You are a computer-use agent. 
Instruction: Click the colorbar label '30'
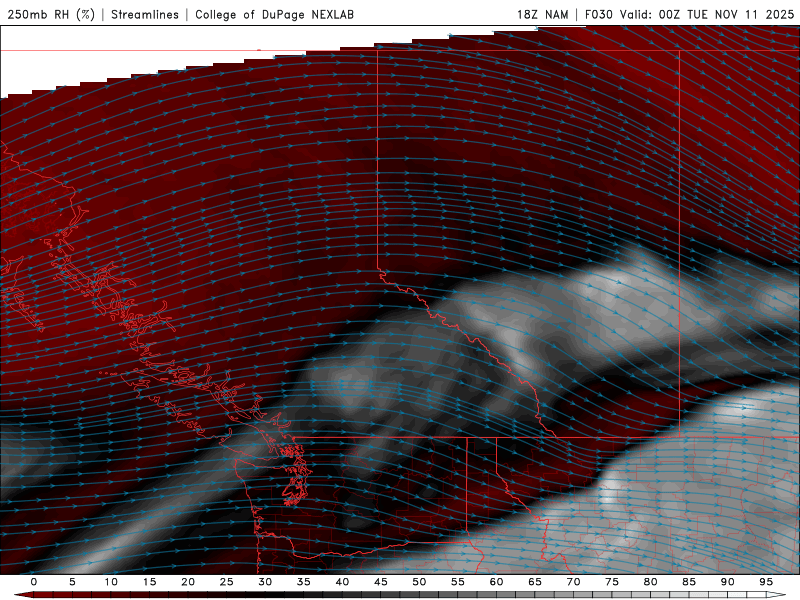pyautogui.click(x=265, y=582)
